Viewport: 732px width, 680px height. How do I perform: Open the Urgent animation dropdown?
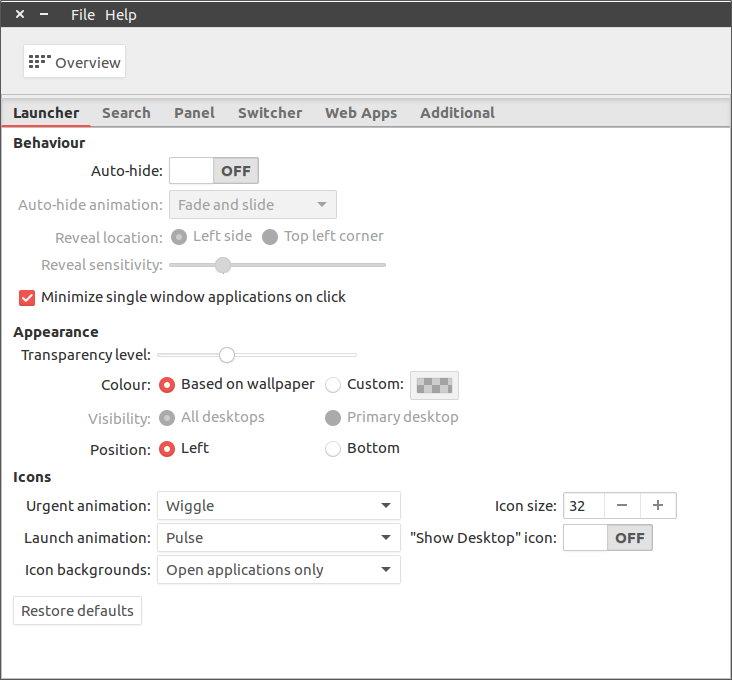[279, 505]
